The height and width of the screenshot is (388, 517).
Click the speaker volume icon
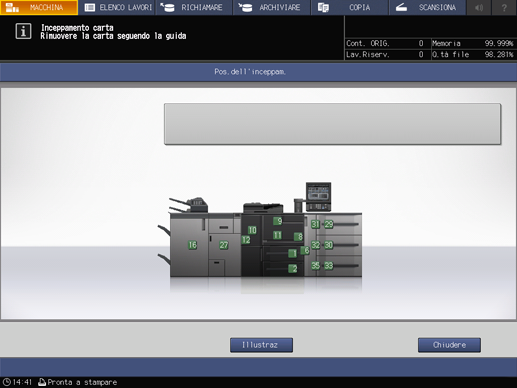479,7
